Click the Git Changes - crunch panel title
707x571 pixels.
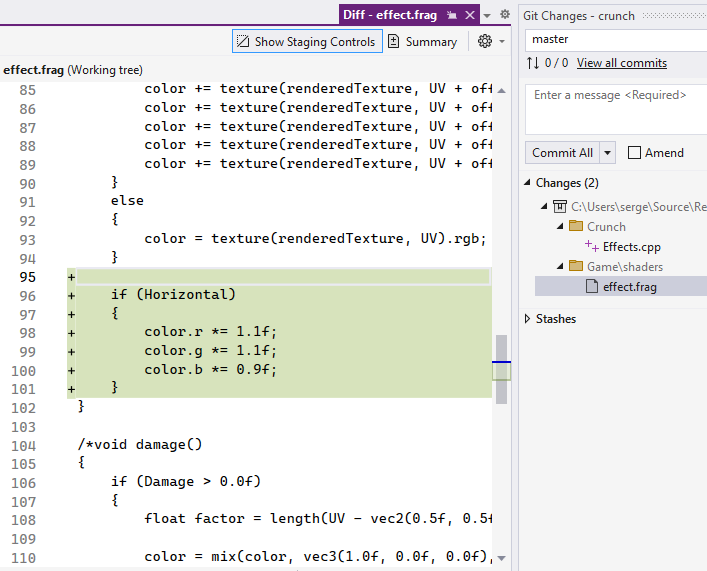pyautogui.click(x=578, y=16)
